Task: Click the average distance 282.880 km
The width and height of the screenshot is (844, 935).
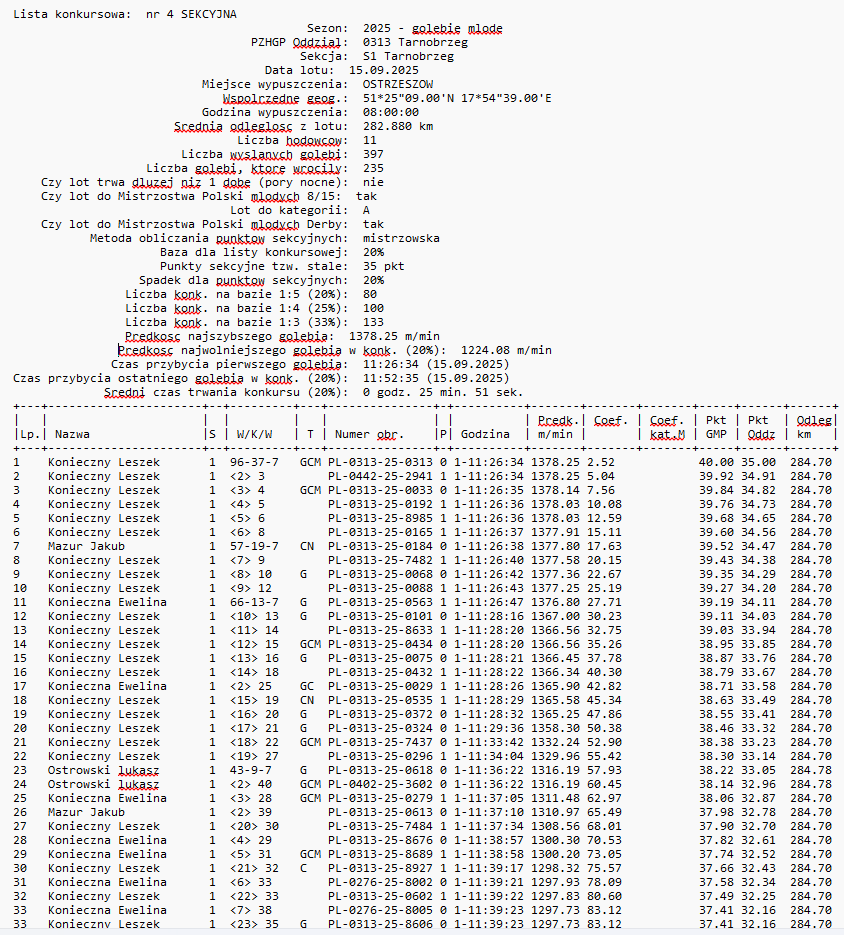Action: pyautogui.click(x=398, y=126)
